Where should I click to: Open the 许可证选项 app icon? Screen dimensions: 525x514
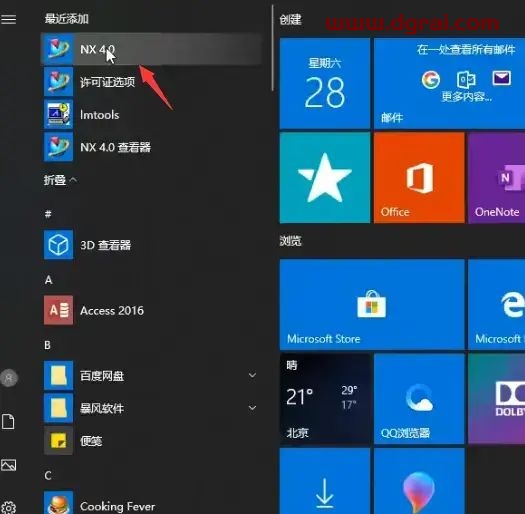58,81
